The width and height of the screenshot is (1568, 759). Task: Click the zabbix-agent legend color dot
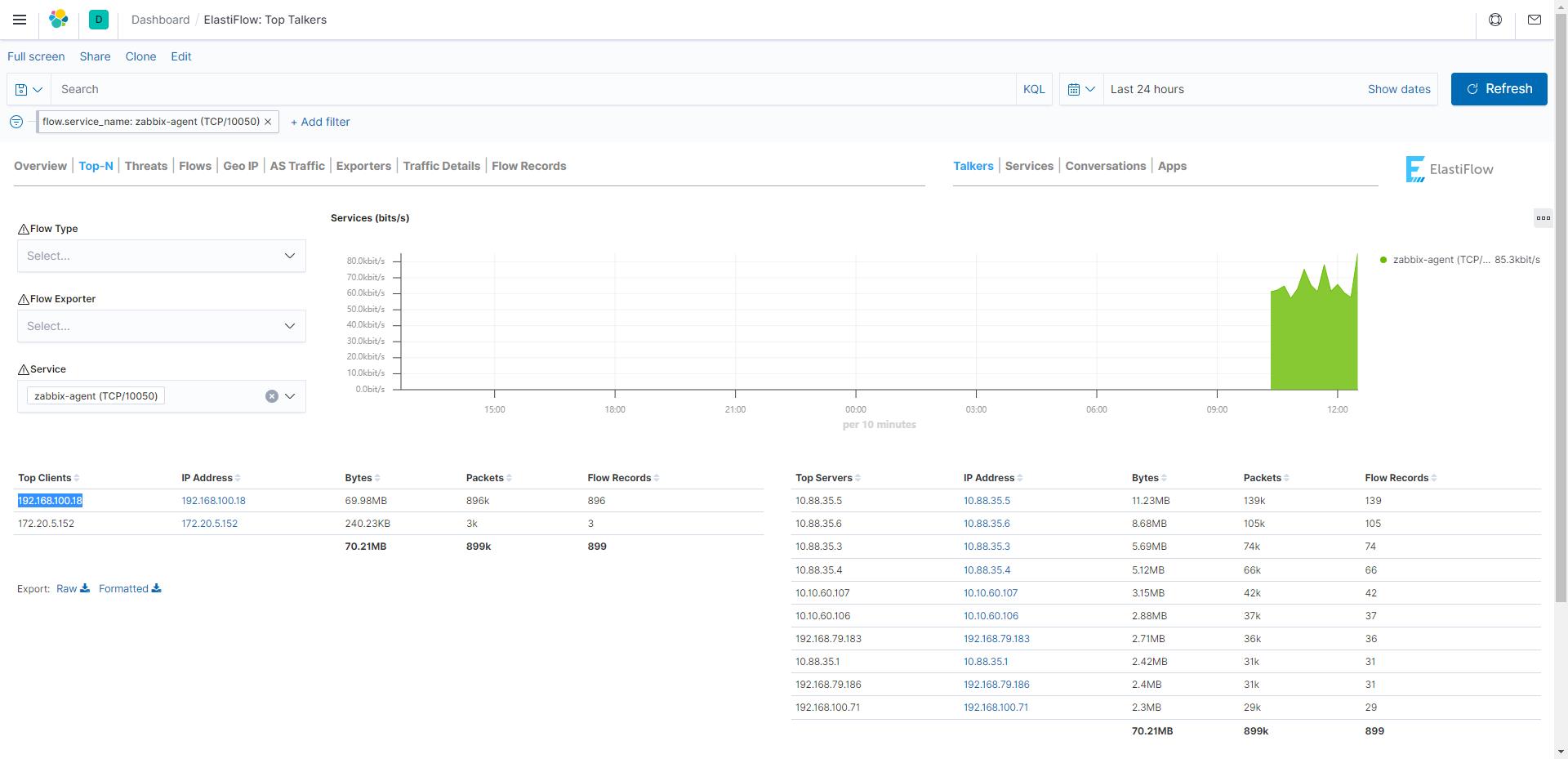[x=1383, y=260]
